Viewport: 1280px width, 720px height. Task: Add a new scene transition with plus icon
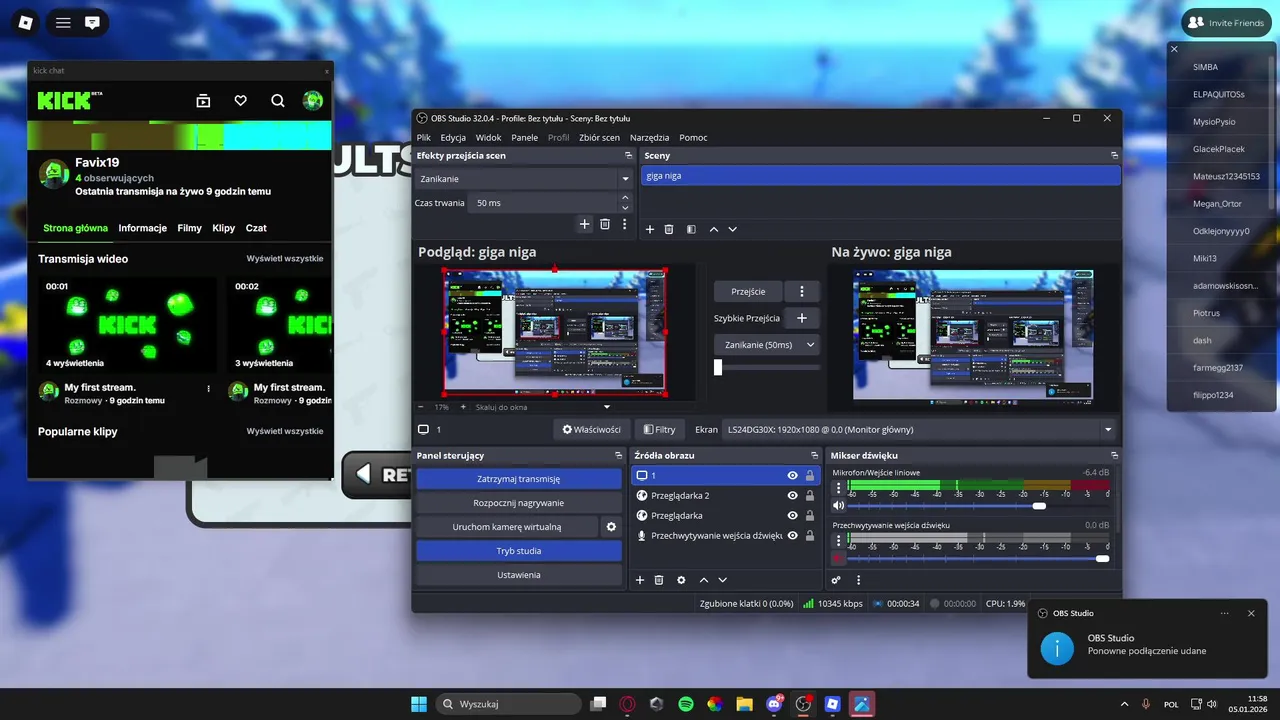[585, 224]
